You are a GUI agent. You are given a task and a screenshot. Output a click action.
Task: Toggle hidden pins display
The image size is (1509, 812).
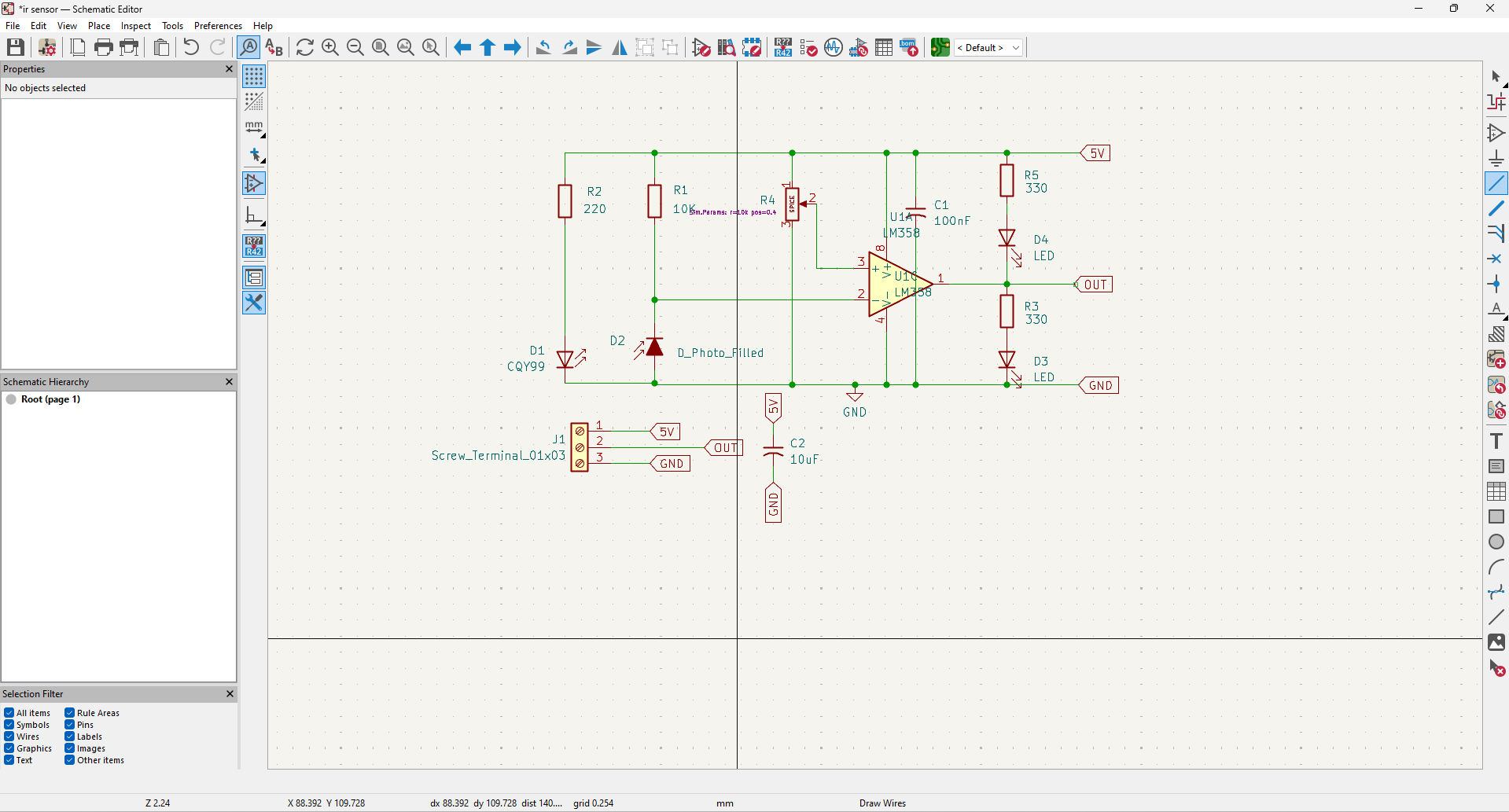click(254, 183)
